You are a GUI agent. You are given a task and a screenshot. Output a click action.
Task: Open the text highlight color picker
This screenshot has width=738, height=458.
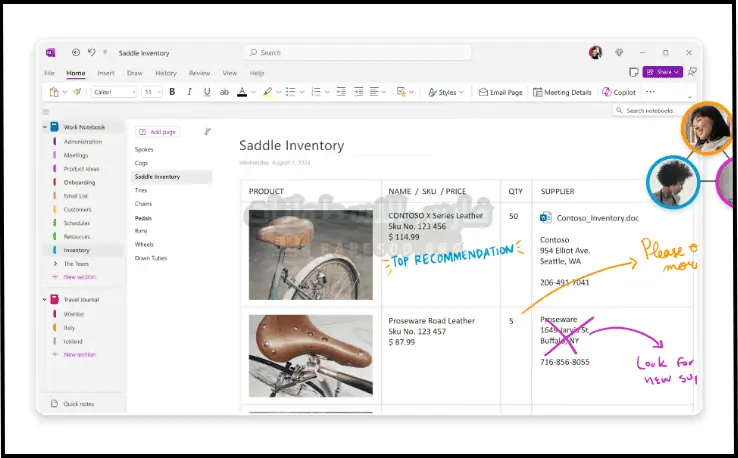(268, 92)
